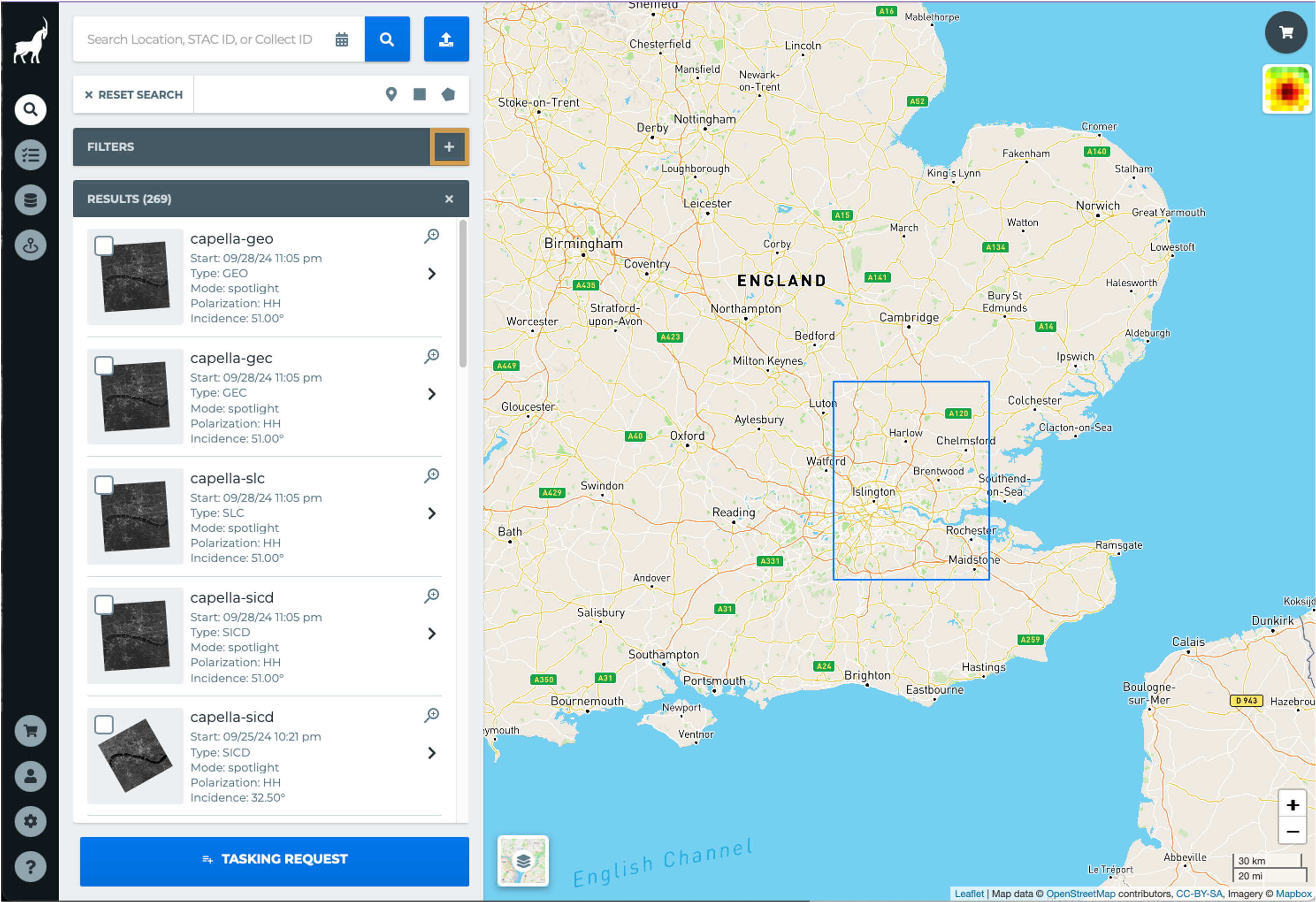The image size is (1316, 902).
Task: Click Birmingham label on the map
Action: pos(583,244)
